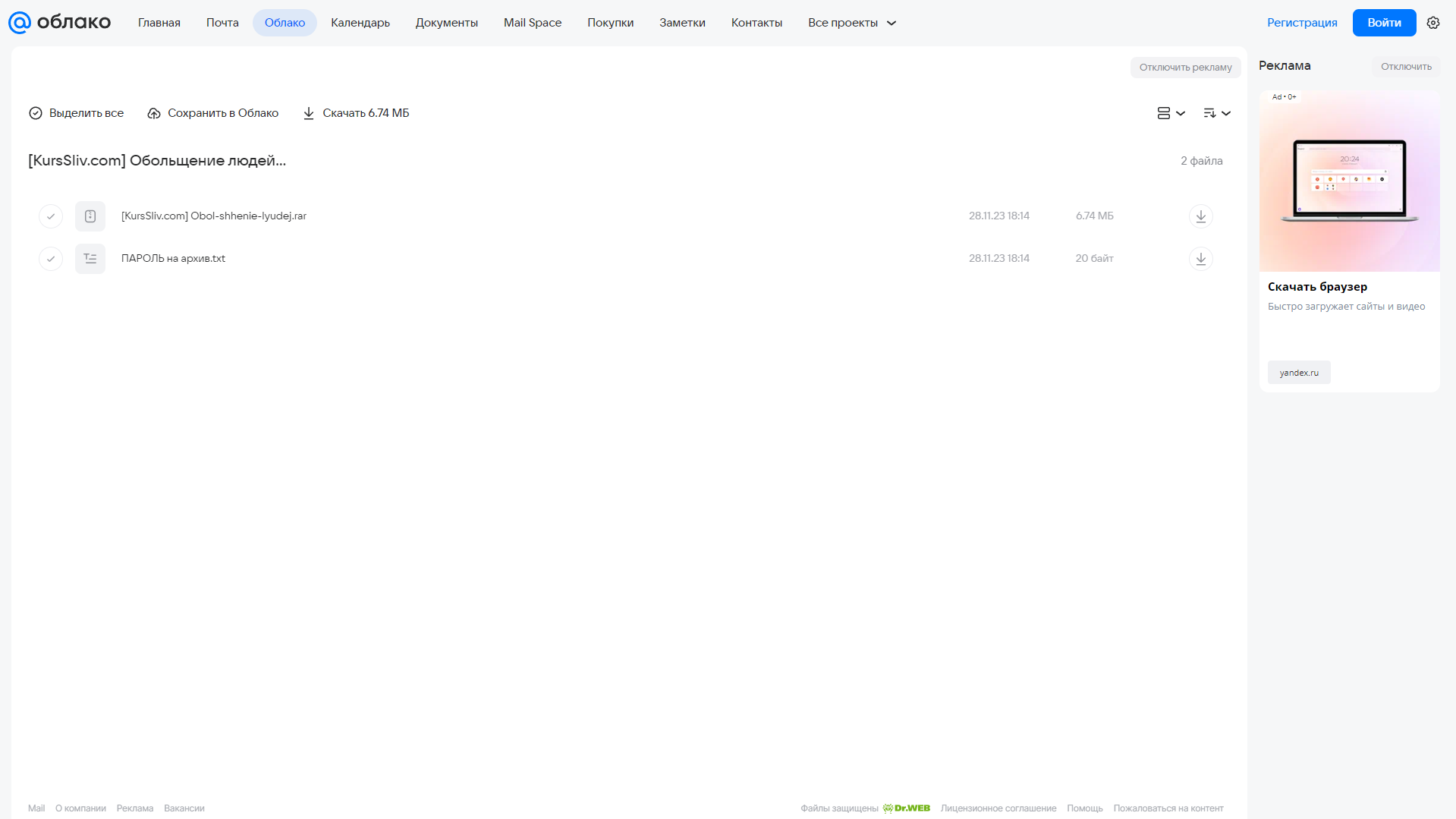Screen dimensions: 1456x819
Task: Click the Войти login button
Action: (x=1384, y=23)
